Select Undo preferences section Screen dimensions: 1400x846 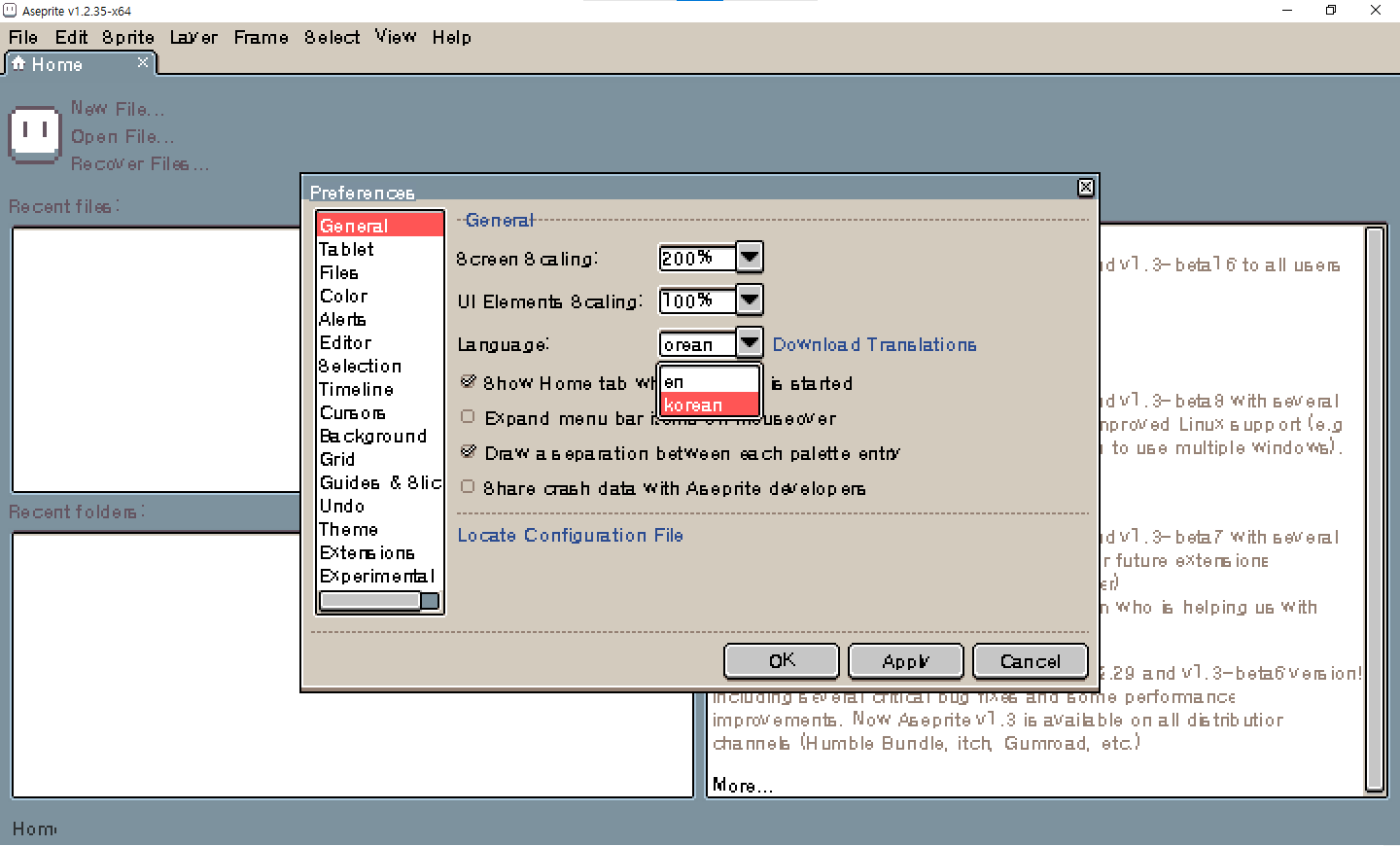380,506
